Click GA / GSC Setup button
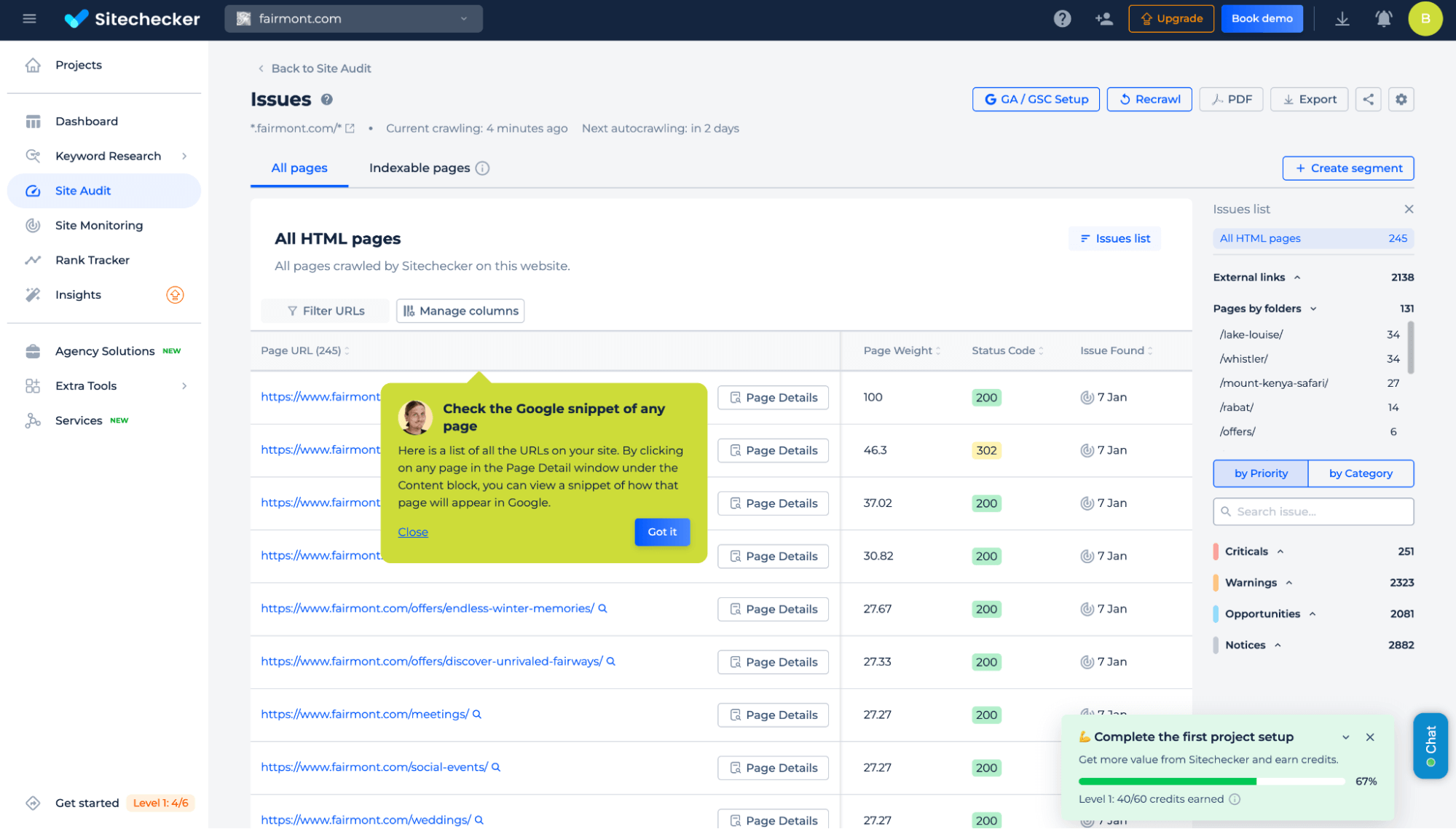This screenshot has height=829, width=1456. (x=1036, y=99)
